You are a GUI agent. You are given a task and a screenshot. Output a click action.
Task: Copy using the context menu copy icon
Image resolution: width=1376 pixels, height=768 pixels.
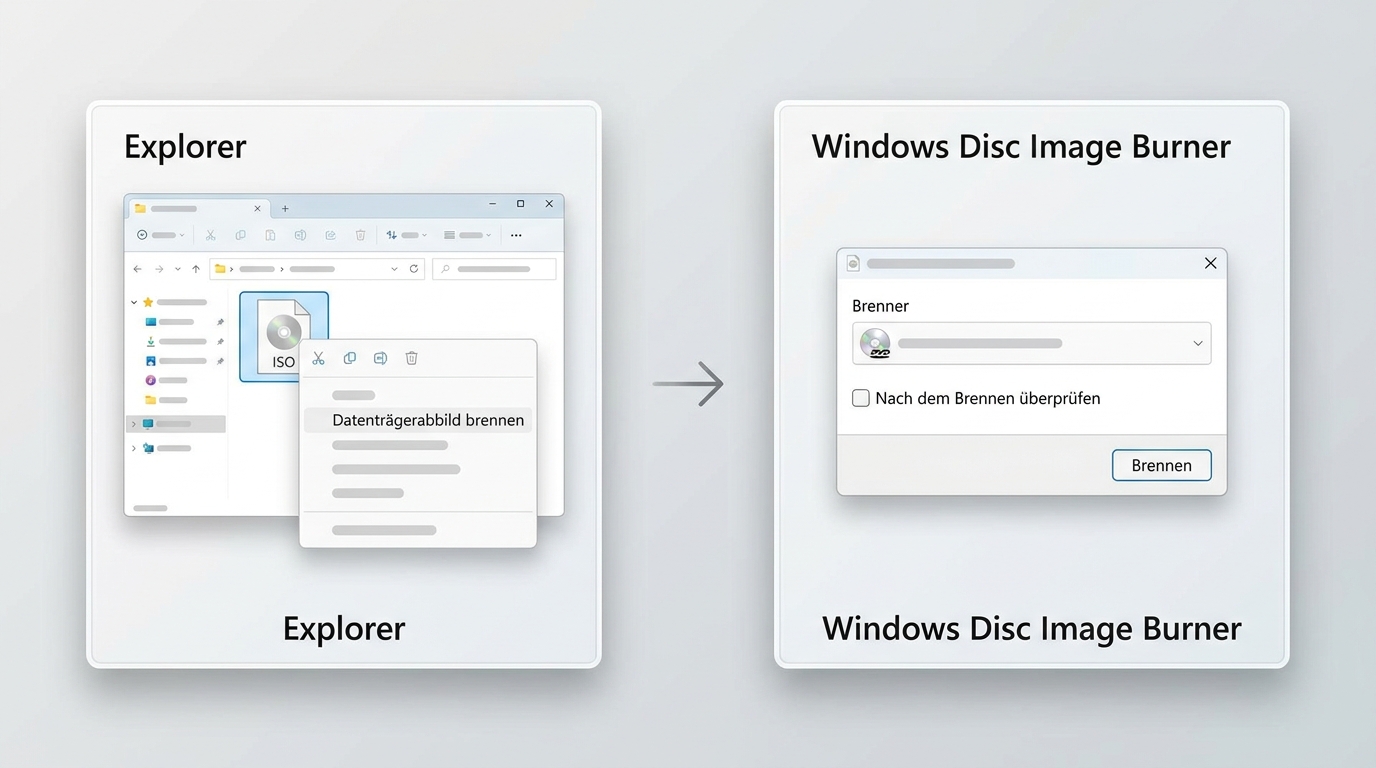click(x=349, y=358)
